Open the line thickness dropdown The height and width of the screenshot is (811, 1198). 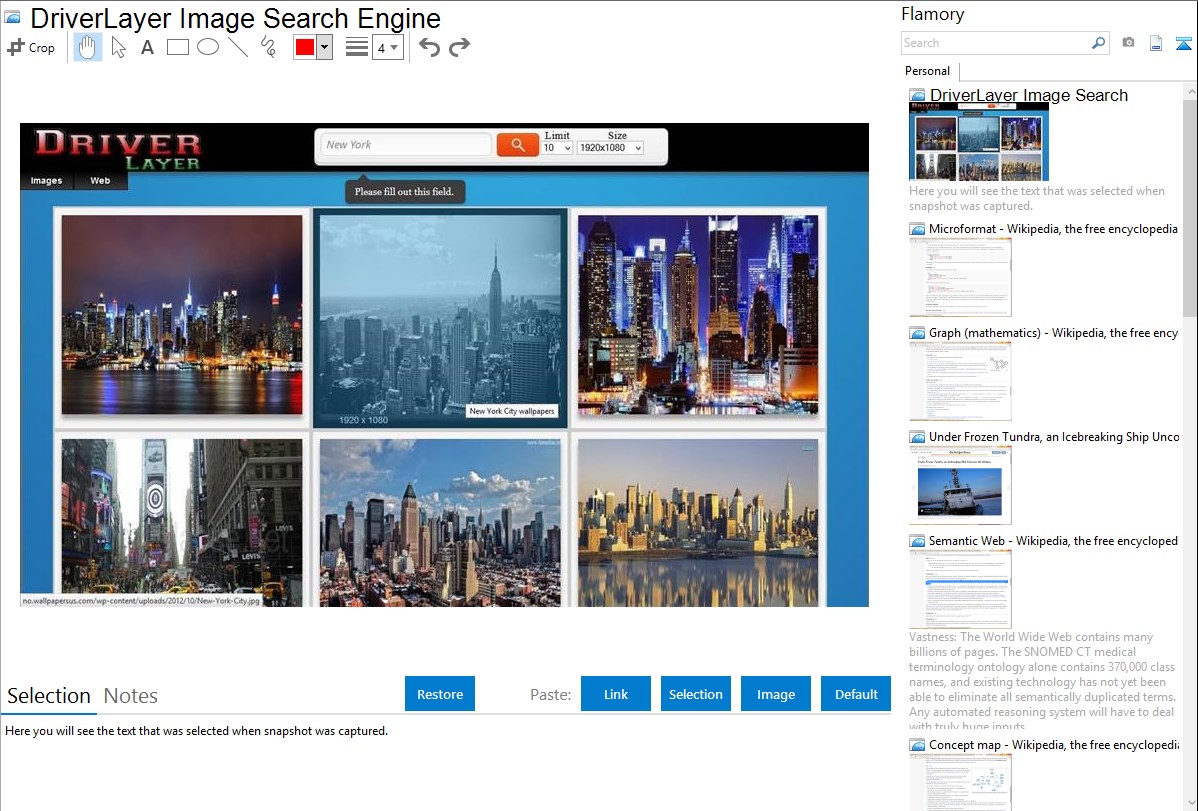click(387, 47)
